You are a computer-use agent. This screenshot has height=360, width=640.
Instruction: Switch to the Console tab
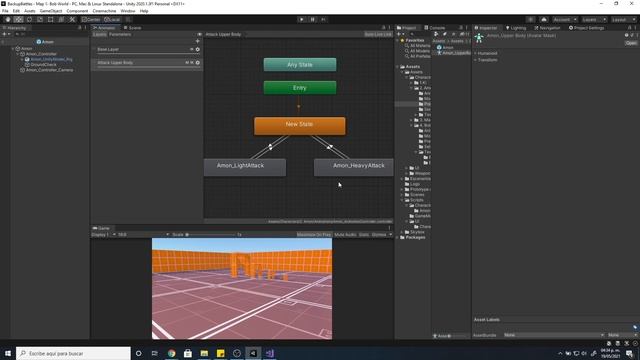(x=434, y=28)
